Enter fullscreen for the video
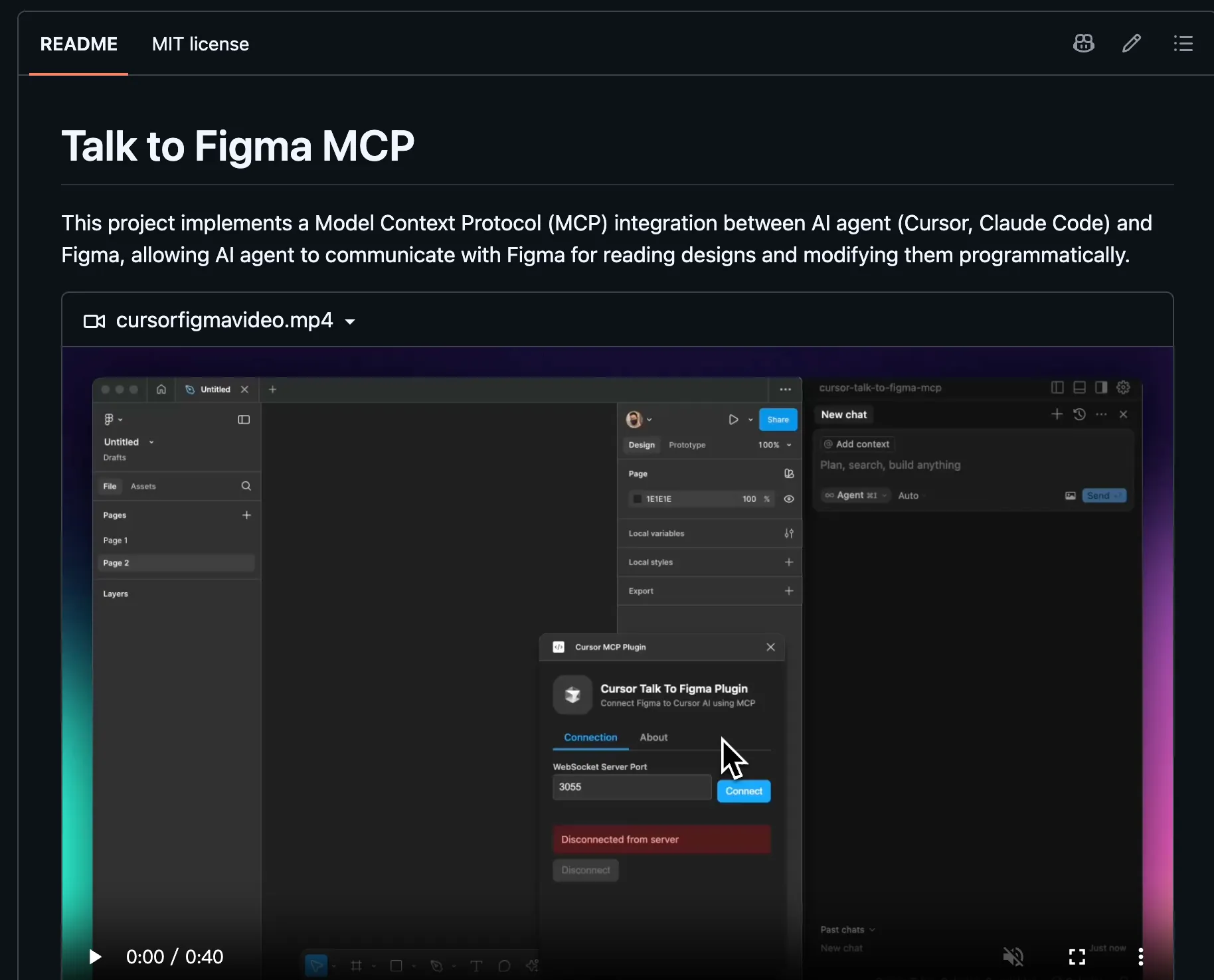Image resolution: width=1214 pixels, height=980 pixels. coord(1077,957)
